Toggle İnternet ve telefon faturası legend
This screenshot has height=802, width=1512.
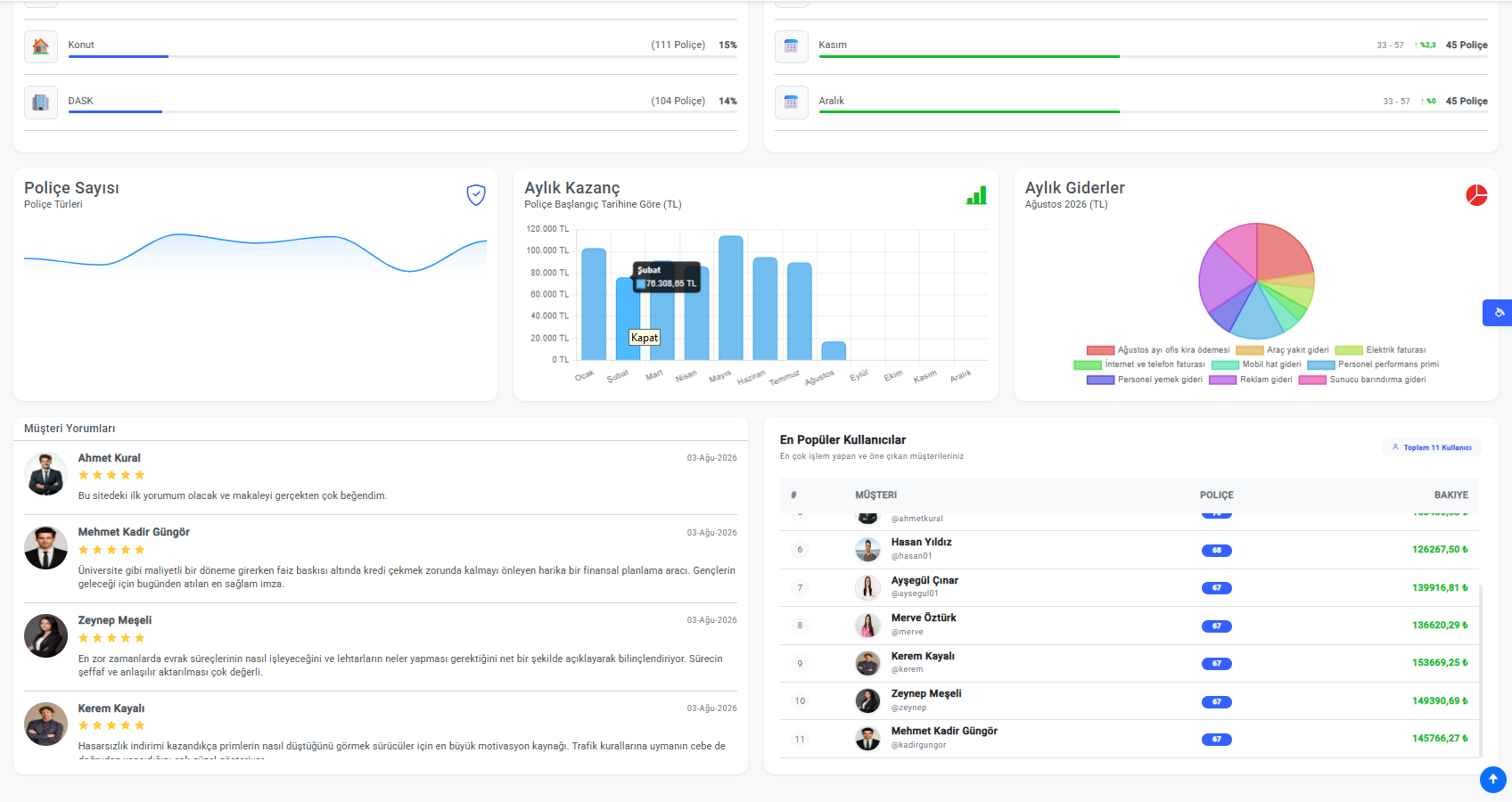1139,364
